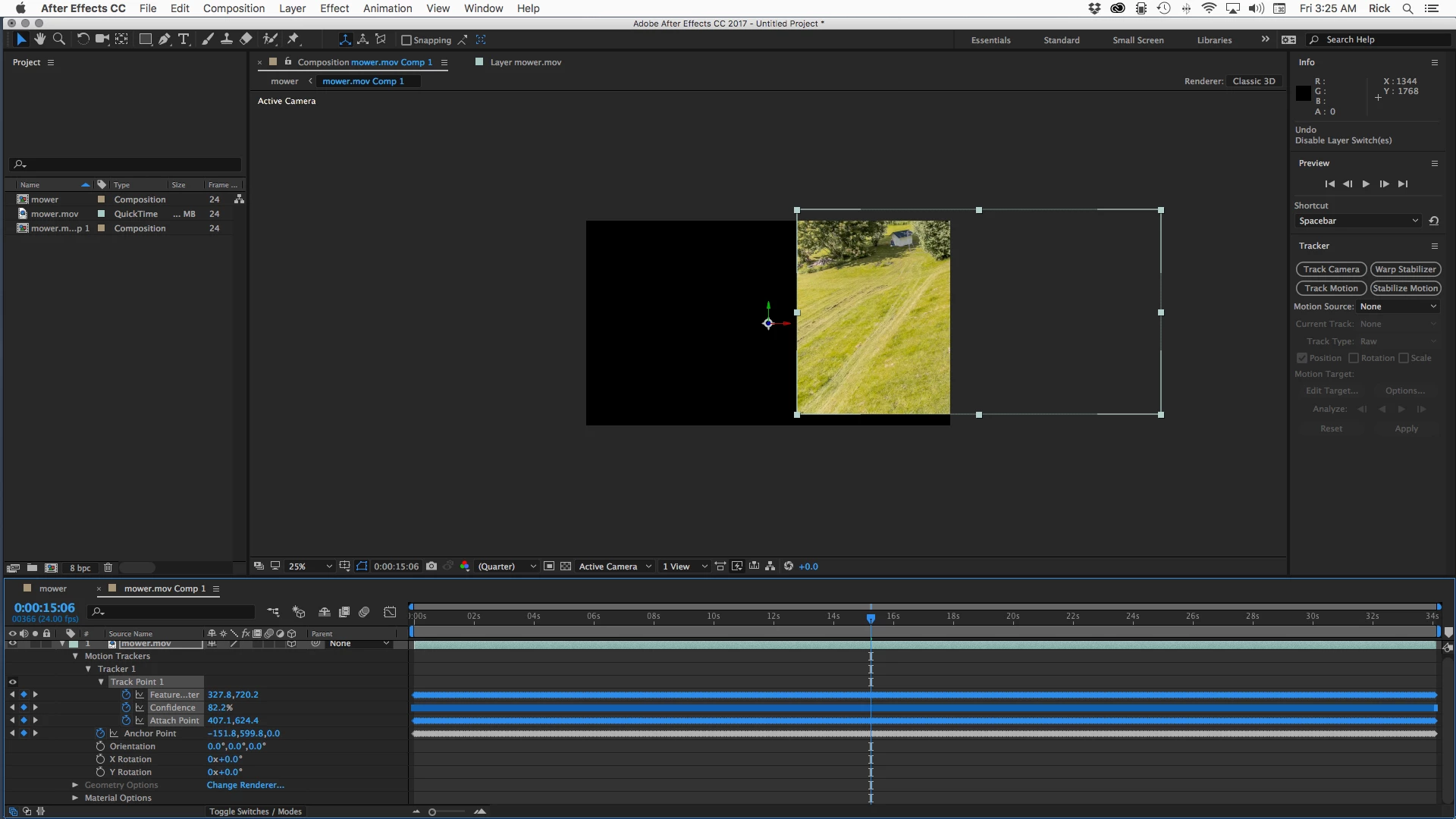Click the Change Renderer link
This screenshot has height=819, width=1456.
click(x=245, y=785)
